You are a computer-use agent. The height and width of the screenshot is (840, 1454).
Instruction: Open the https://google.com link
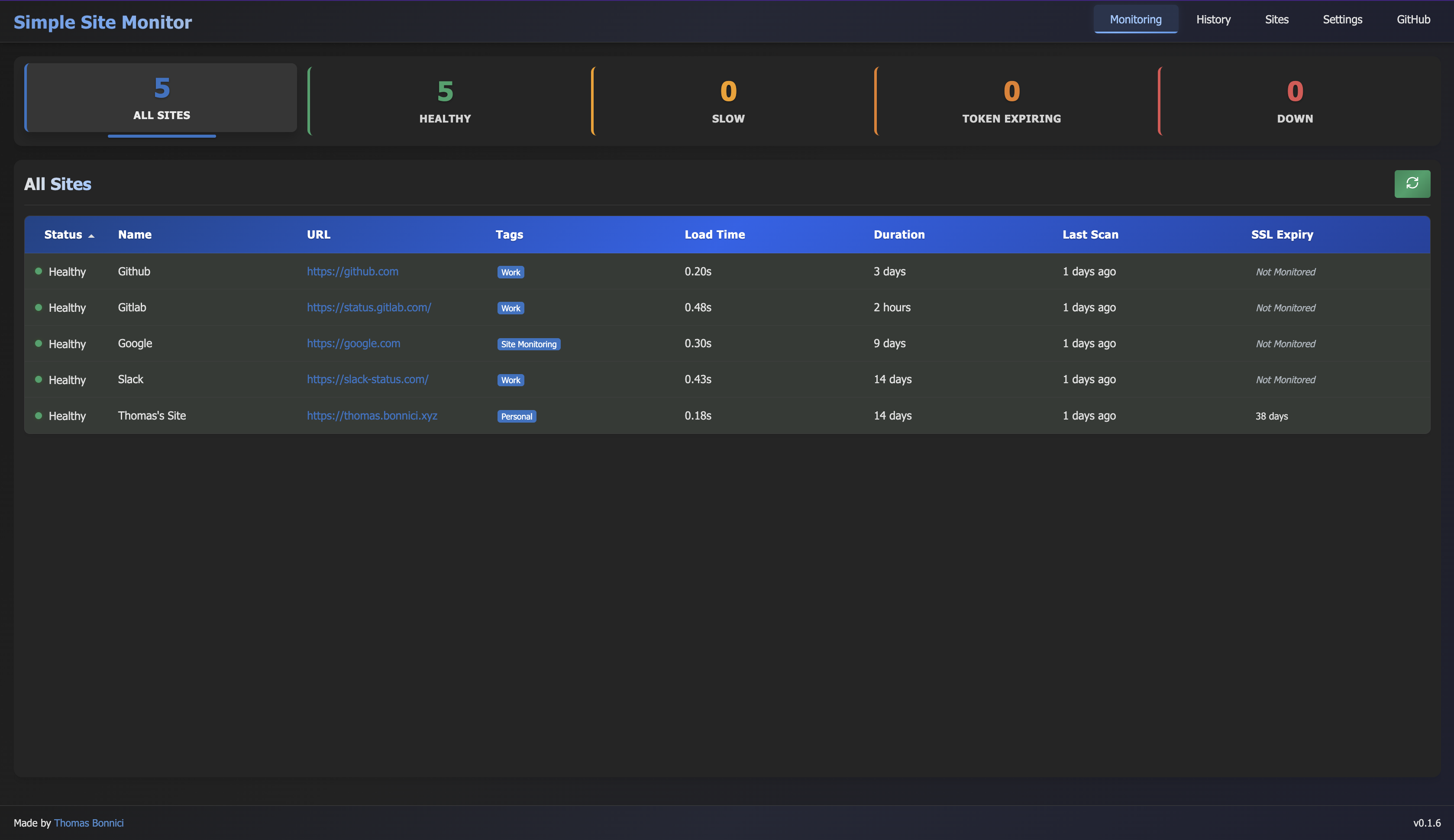click(x=353, y=343)
